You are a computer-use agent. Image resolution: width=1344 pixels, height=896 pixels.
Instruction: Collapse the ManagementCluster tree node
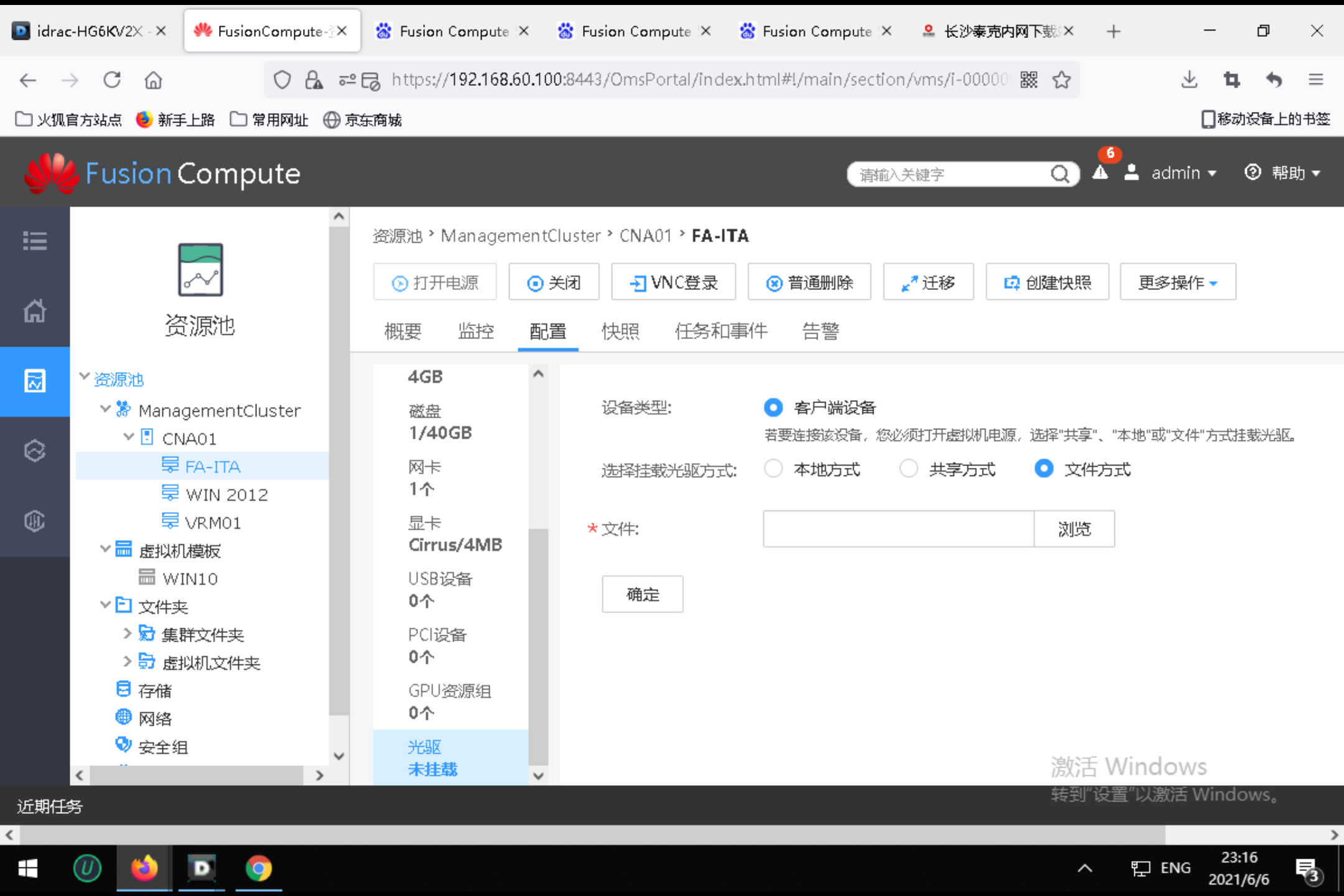105,409
